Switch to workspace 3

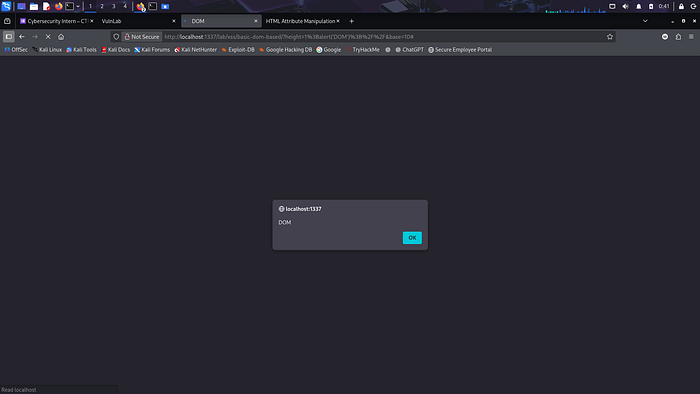pos(113,6)
